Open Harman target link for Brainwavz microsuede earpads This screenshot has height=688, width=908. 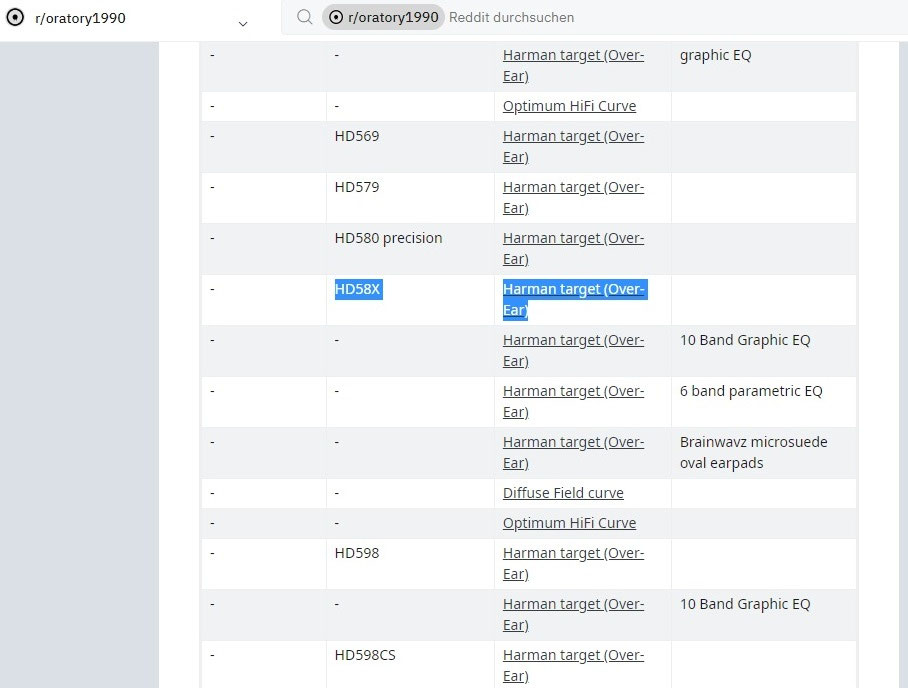573,452
